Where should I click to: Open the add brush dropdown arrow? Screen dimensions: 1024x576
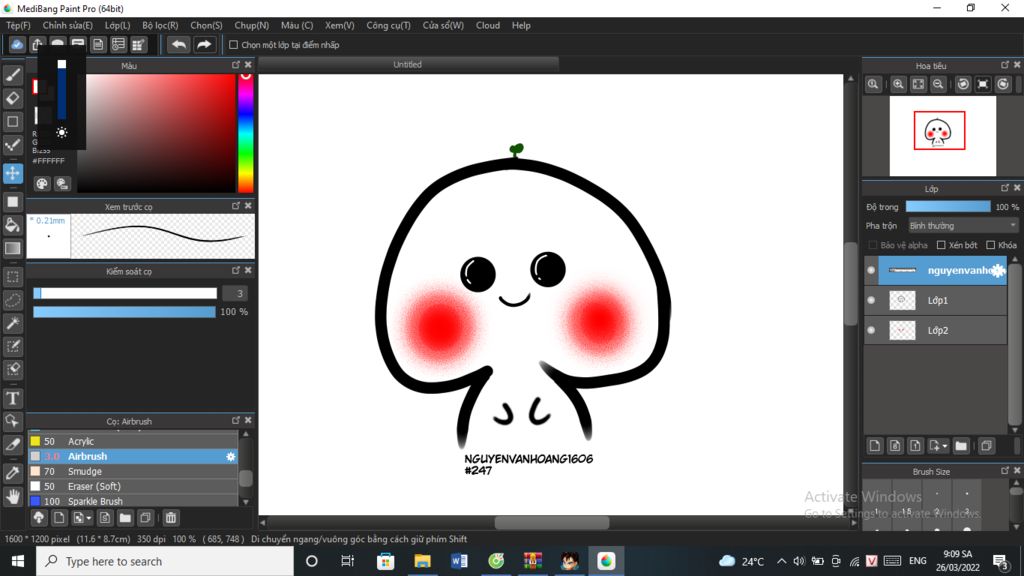(x=89, y=519)
